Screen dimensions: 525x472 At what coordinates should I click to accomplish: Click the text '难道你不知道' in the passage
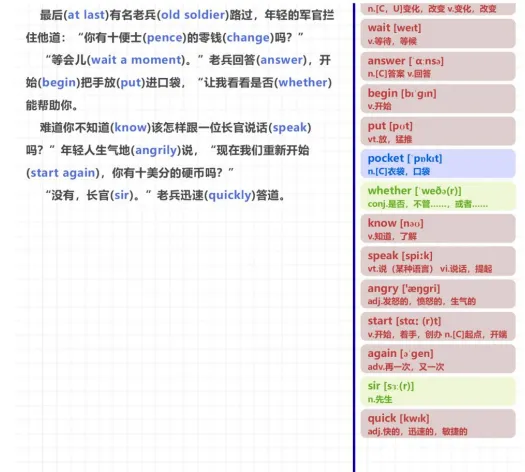point(75,128)
